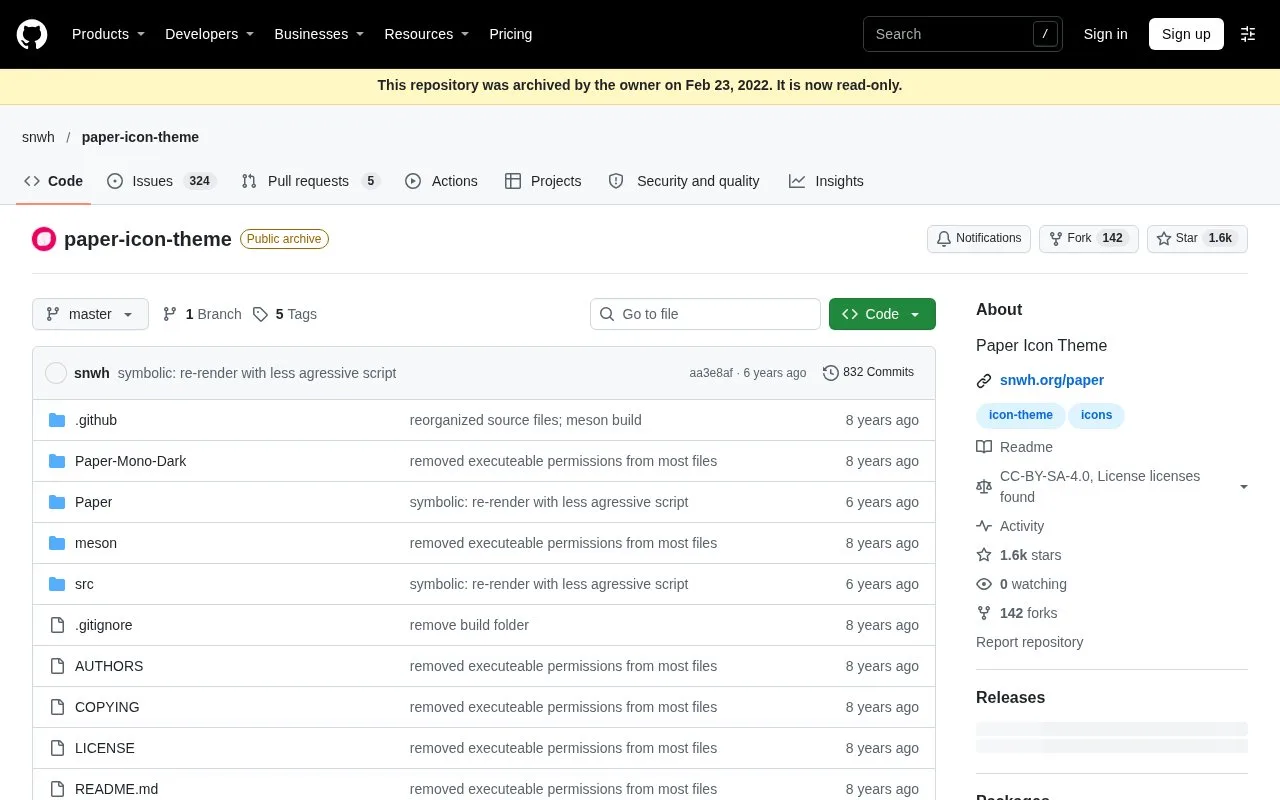Click the Activity pulse icon
This screenshot has width=1280, height=800.
coord(984,526)
